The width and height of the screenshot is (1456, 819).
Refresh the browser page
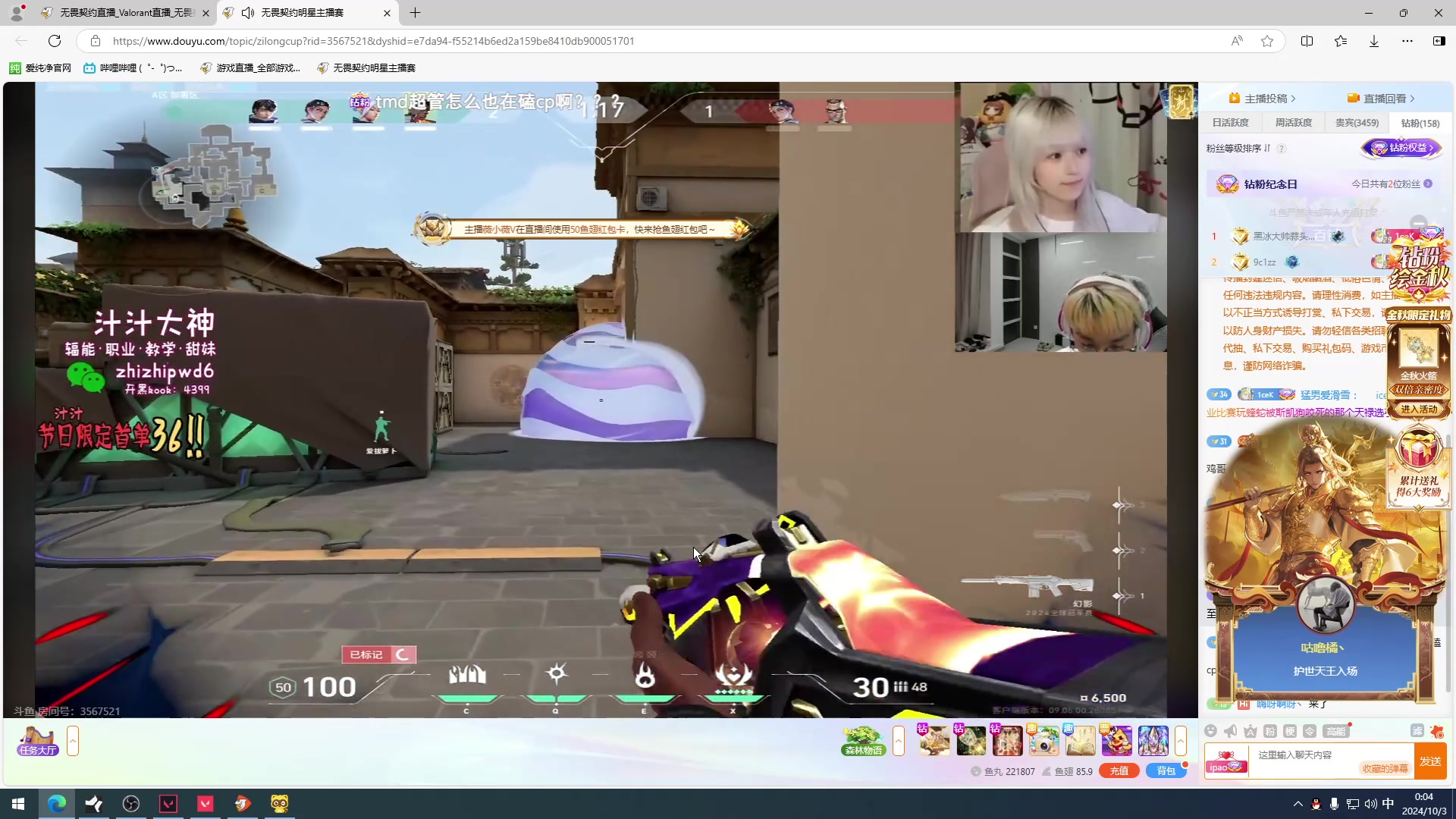pyautogui.click(x=55, y=41)
